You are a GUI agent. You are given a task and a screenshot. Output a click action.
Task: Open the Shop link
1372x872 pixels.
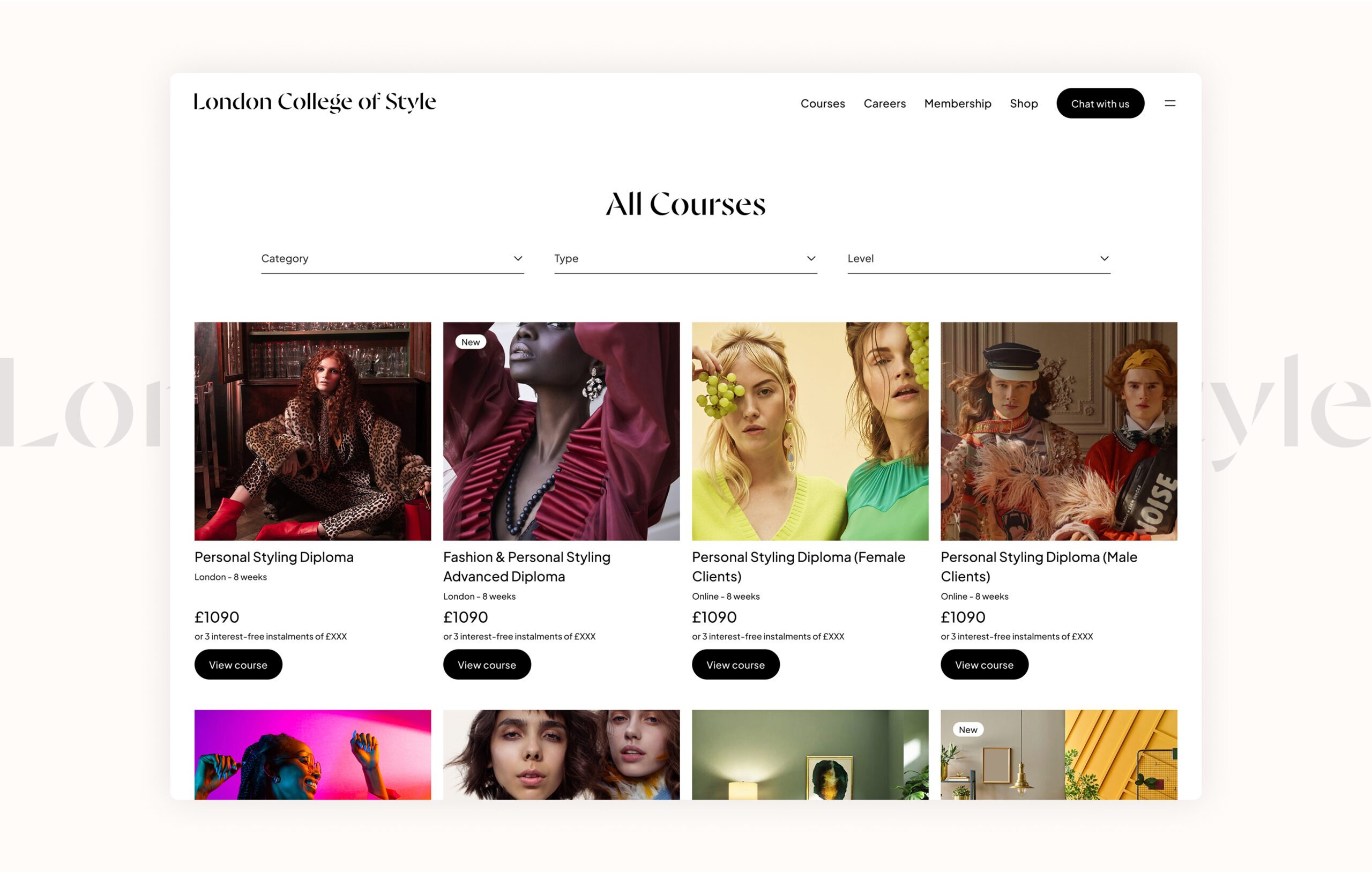click(x=1024, y=103)
